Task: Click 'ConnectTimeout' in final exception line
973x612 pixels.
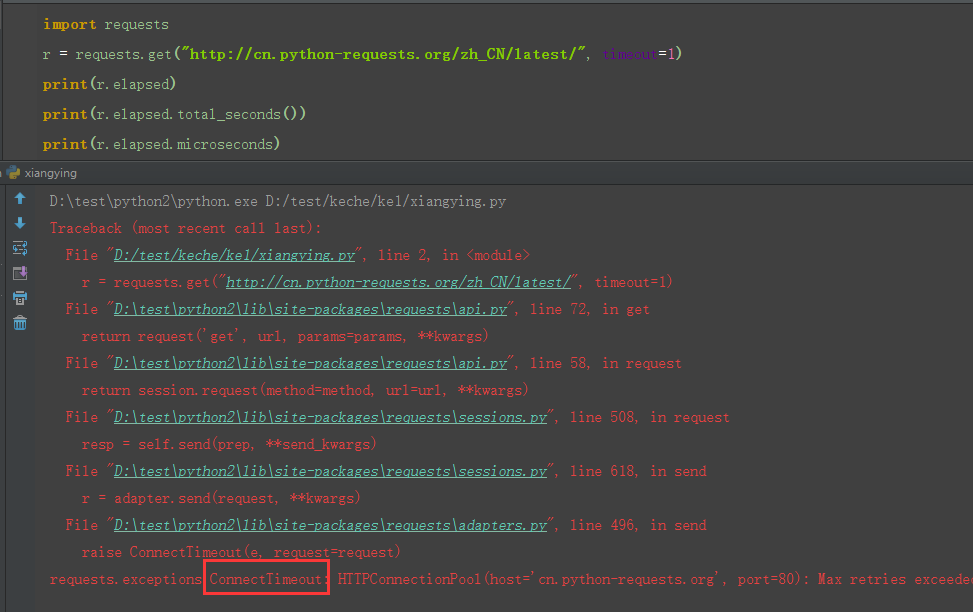Action: [x=266, y=579]
